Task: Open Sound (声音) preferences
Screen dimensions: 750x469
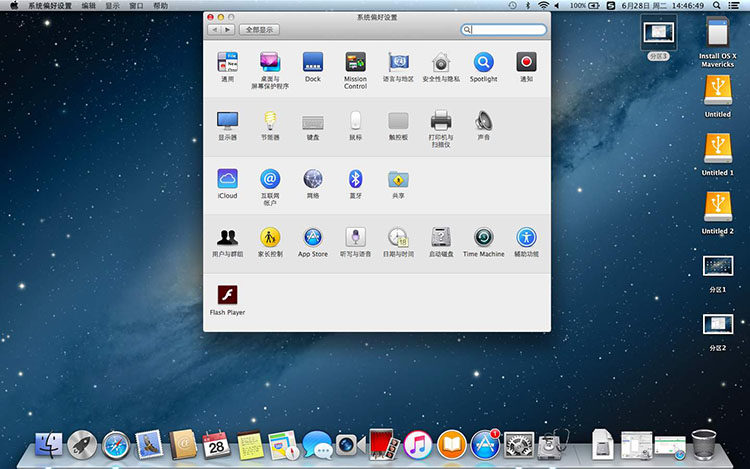Action: (x=484, y=125)
